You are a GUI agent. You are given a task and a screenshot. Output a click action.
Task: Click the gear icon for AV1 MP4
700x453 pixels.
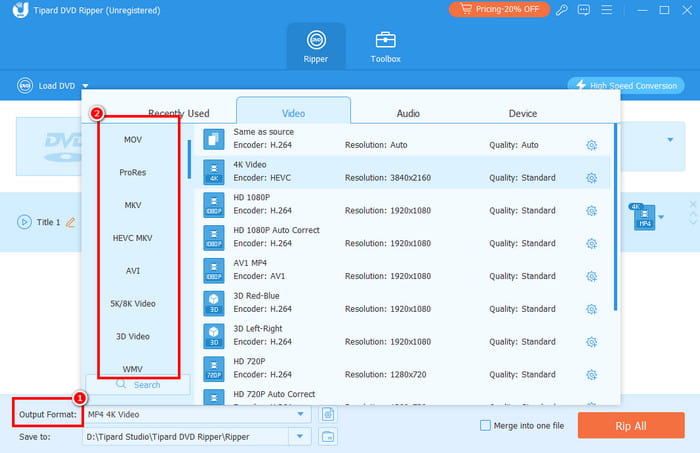click(x=591, y=276)
